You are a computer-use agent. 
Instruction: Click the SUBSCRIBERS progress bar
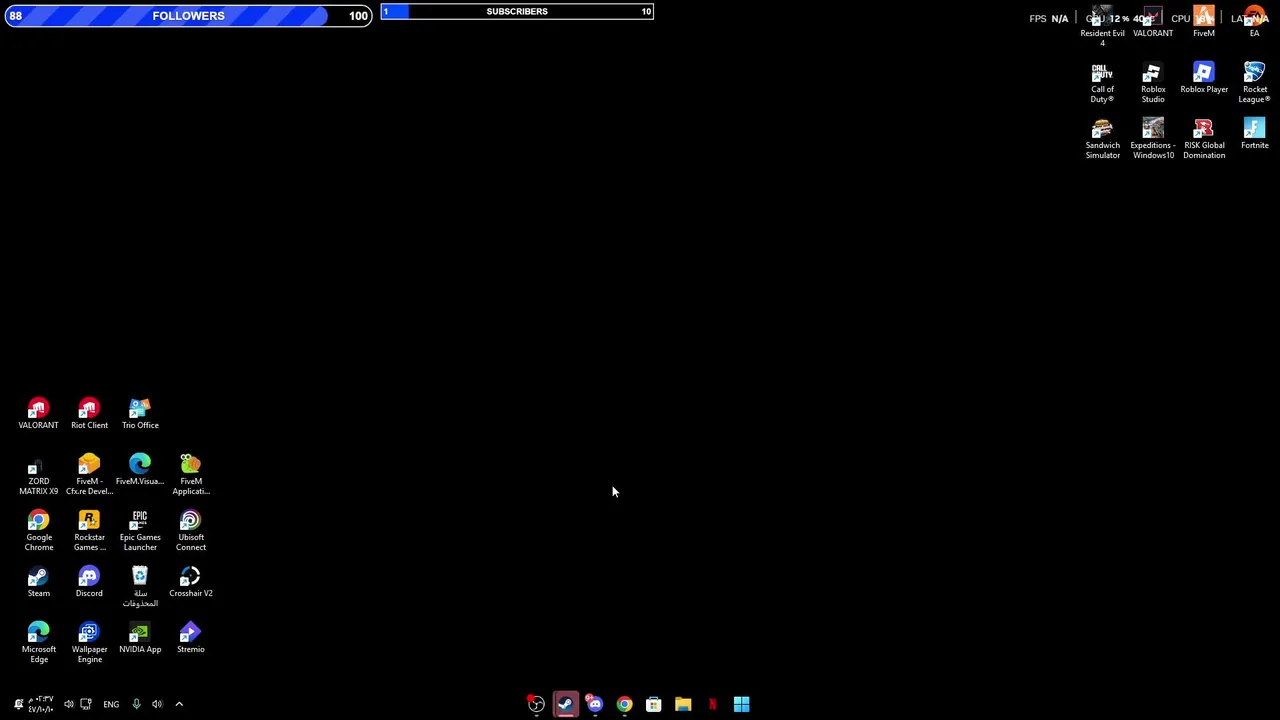(517, 11)
